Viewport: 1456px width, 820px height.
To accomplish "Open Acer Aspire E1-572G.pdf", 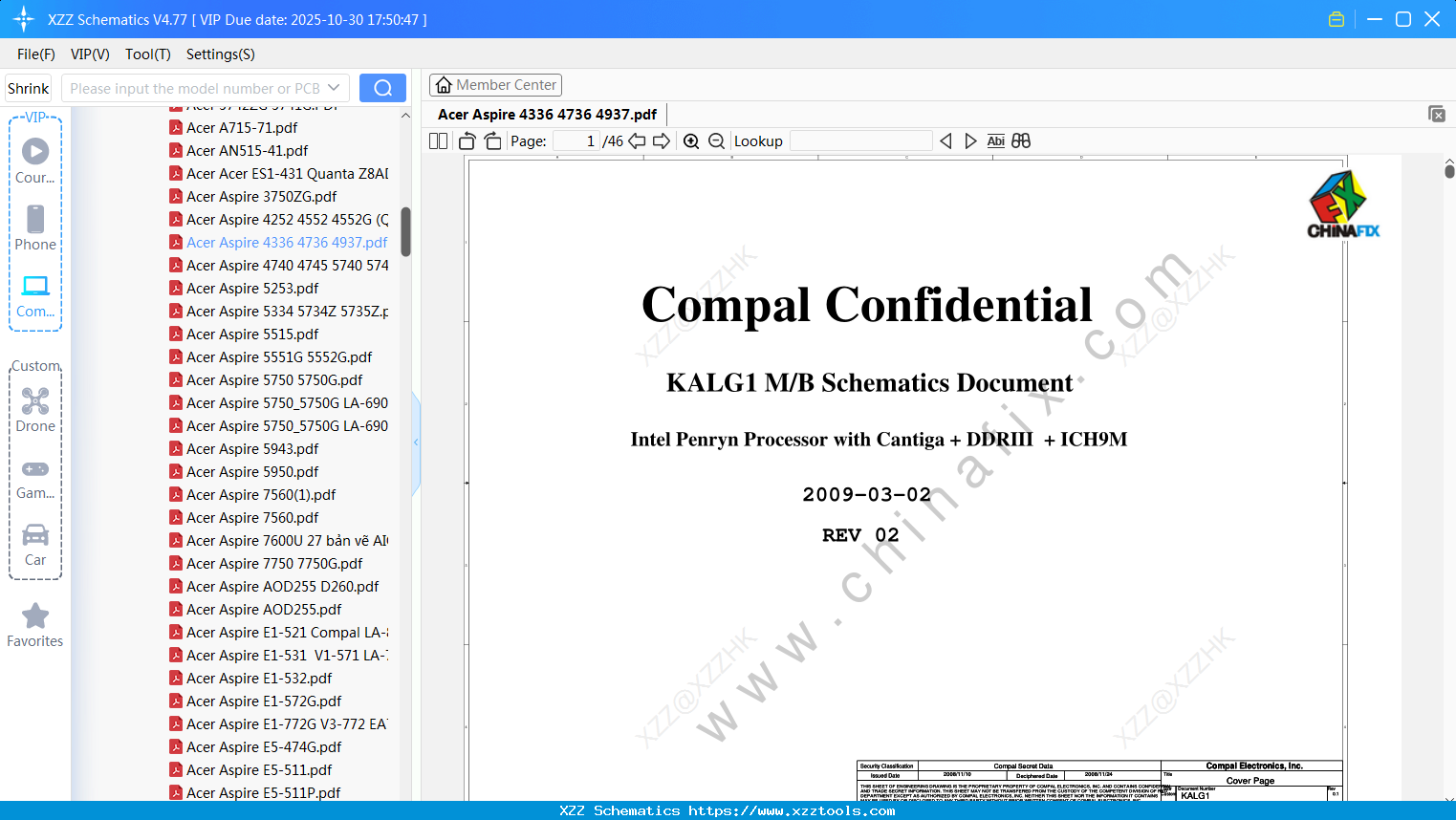I will coord(264,701).
